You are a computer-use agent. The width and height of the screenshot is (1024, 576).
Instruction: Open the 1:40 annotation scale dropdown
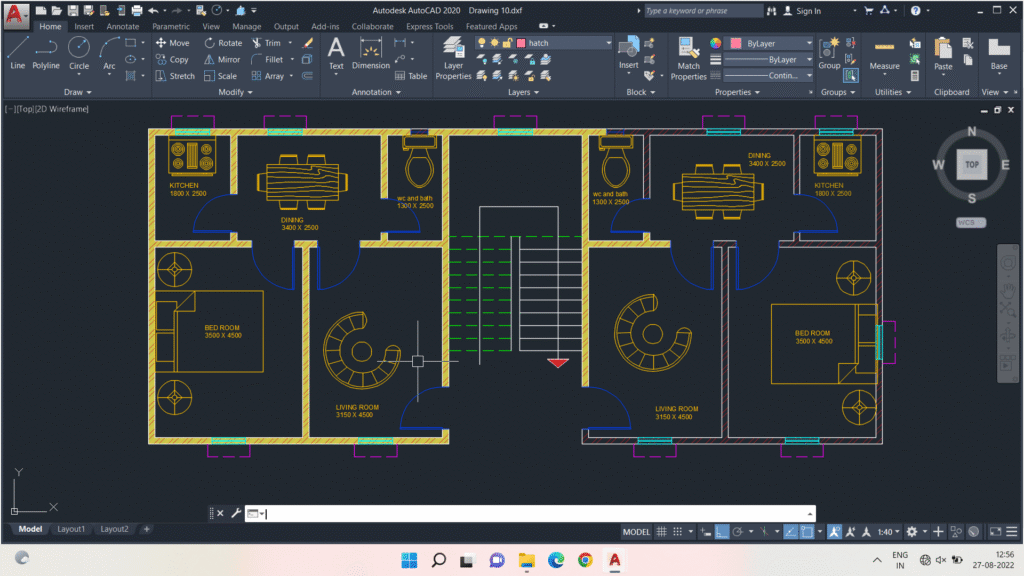[x=888, y=532]
